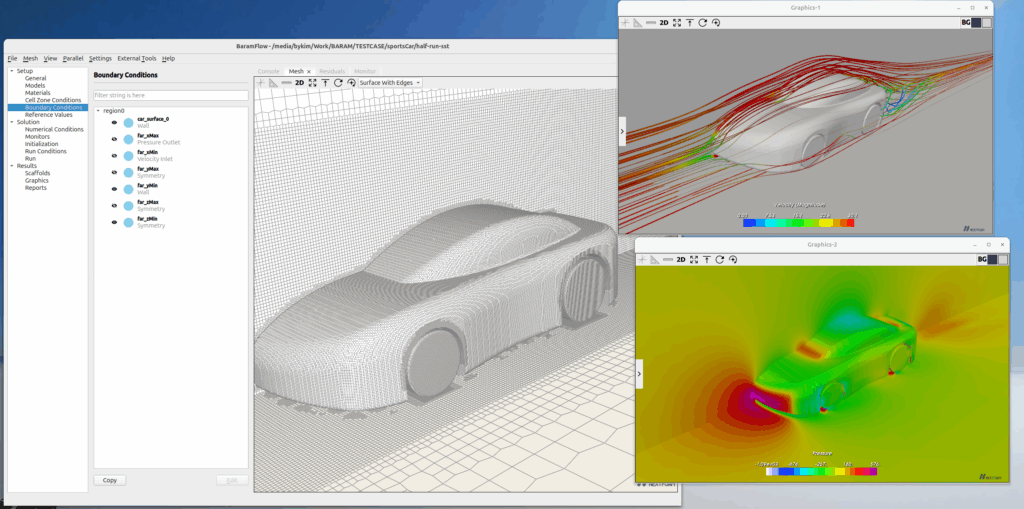Close the Mesh tab
This screenshot has height=509, width=1024.
(309, 71)
